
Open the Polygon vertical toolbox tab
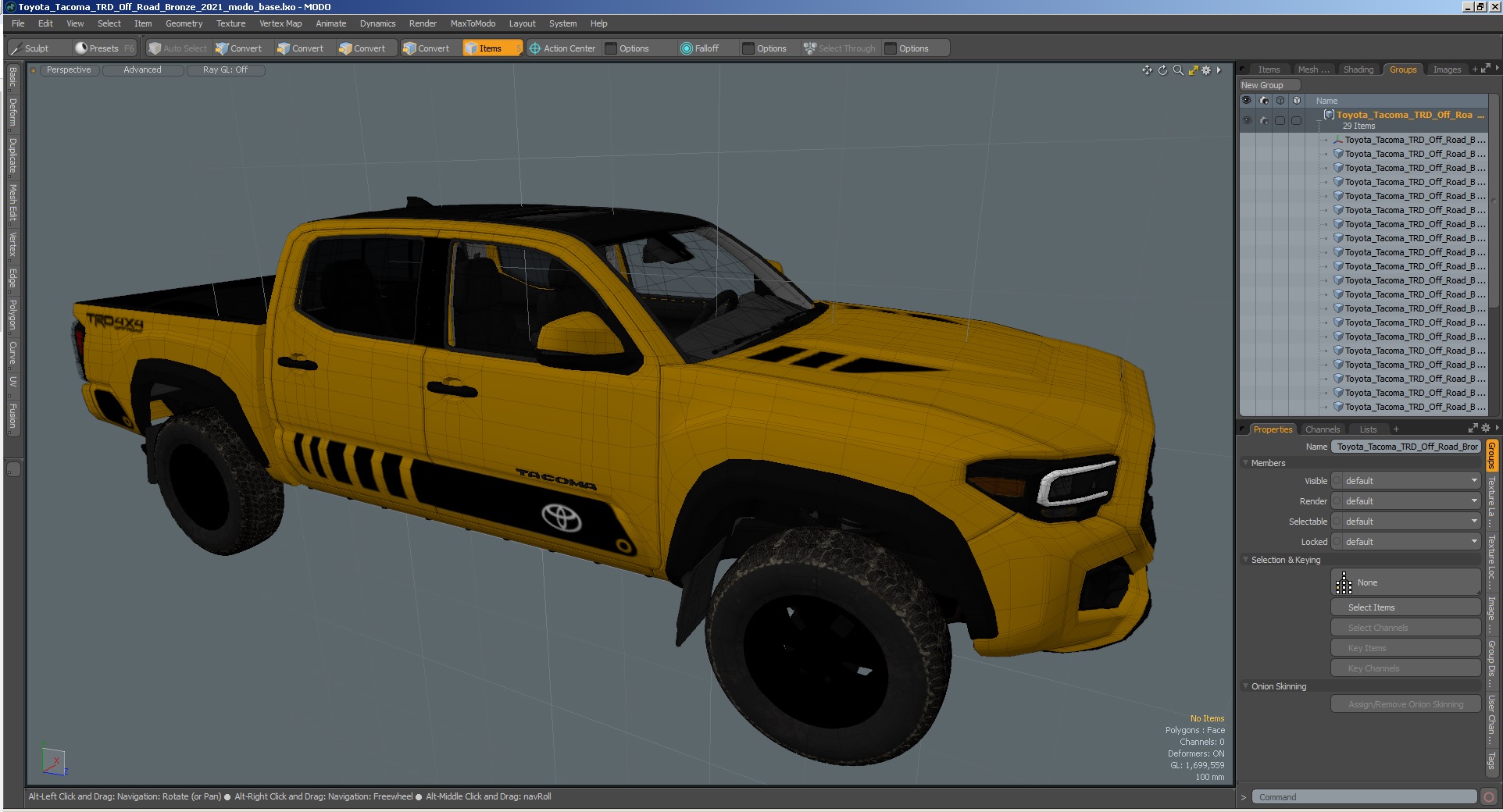[12, 315]
